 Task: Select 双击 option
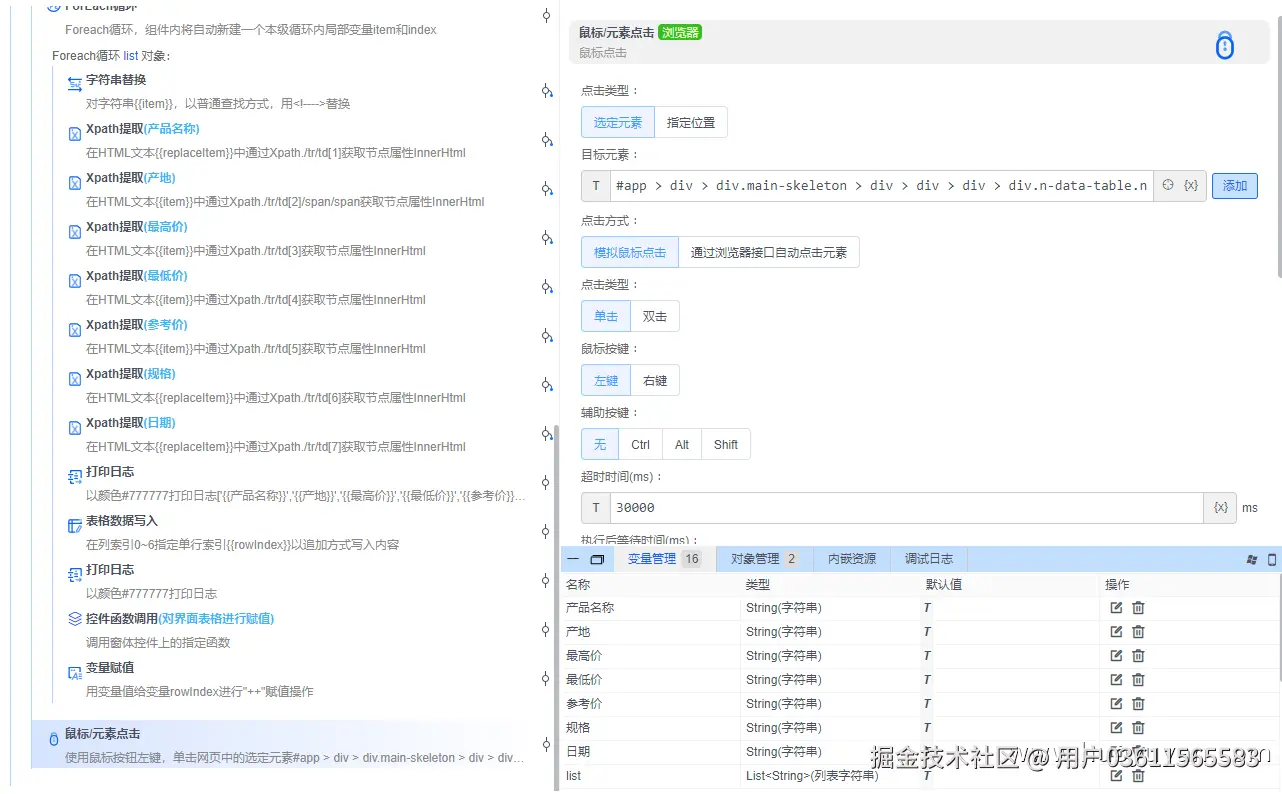pyautogui.click(x=655, y=316)
